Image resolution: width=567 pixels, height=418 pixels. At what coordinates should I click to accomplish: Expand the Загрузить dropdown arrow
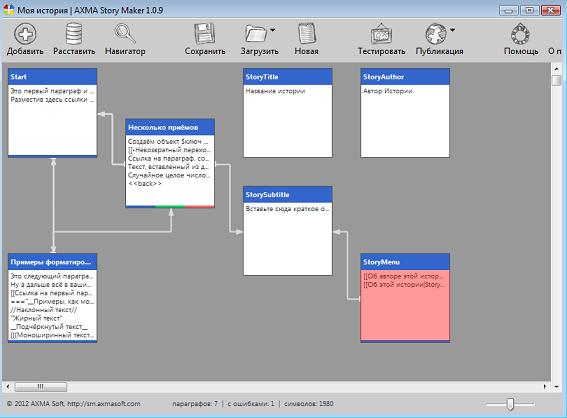point(273,30)
